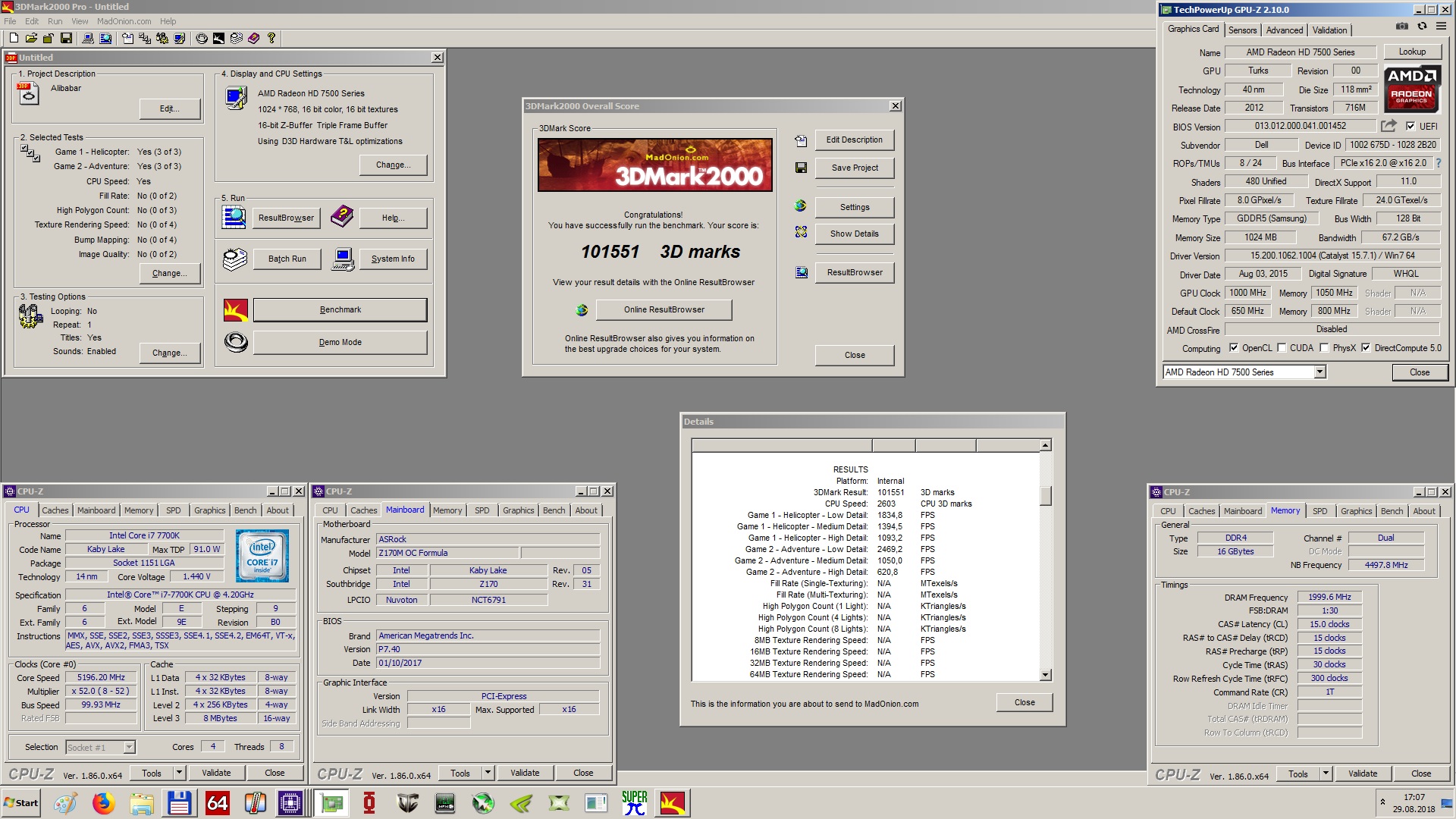Viewport: 1456px width, 819px height.
Task: Click the system tray show hidden icons arrow
Action: point(1382,802)
